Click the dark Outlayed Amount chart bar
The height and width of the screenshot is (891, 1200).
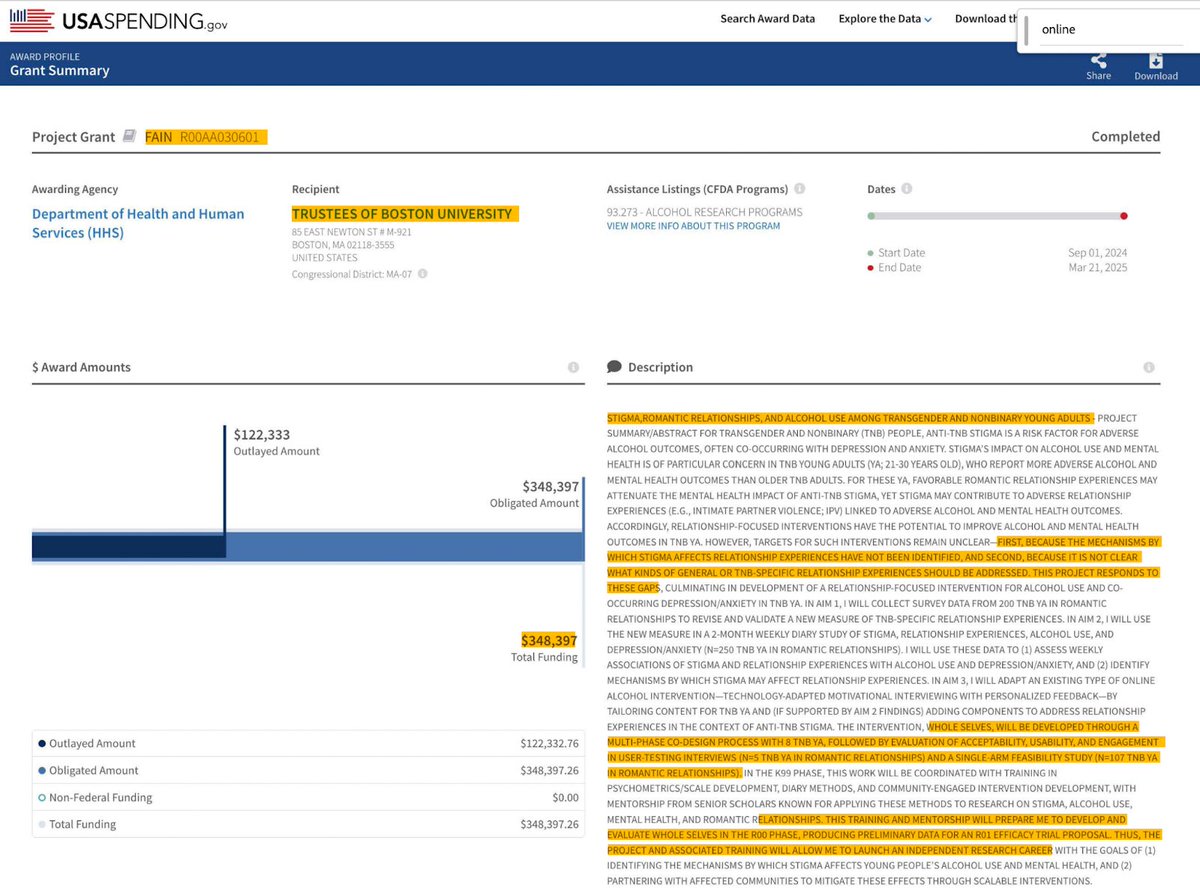(128, 547)
